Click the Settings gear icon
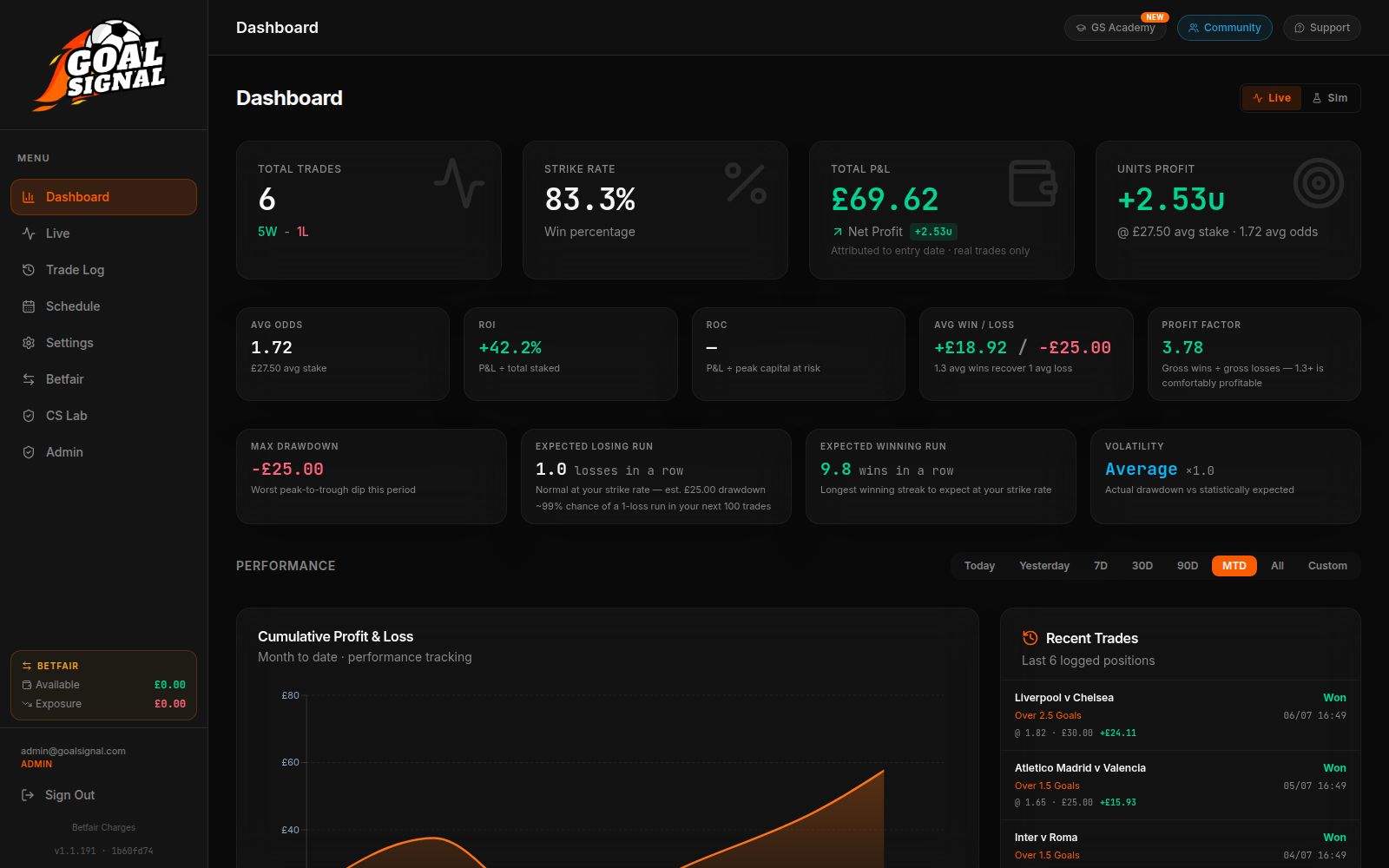 pyautogui.click(x=29, y=343)
